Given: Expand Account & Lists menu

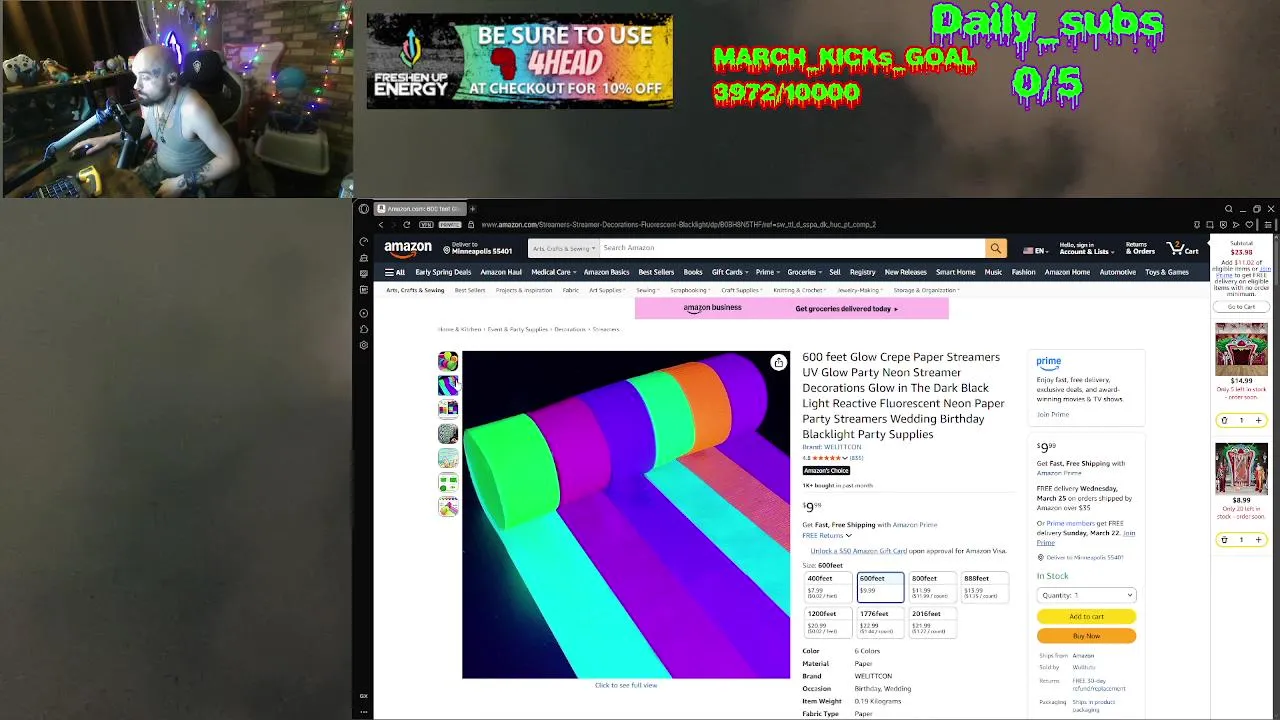Looking at the screenshot, I should [x=1085, y=248].
